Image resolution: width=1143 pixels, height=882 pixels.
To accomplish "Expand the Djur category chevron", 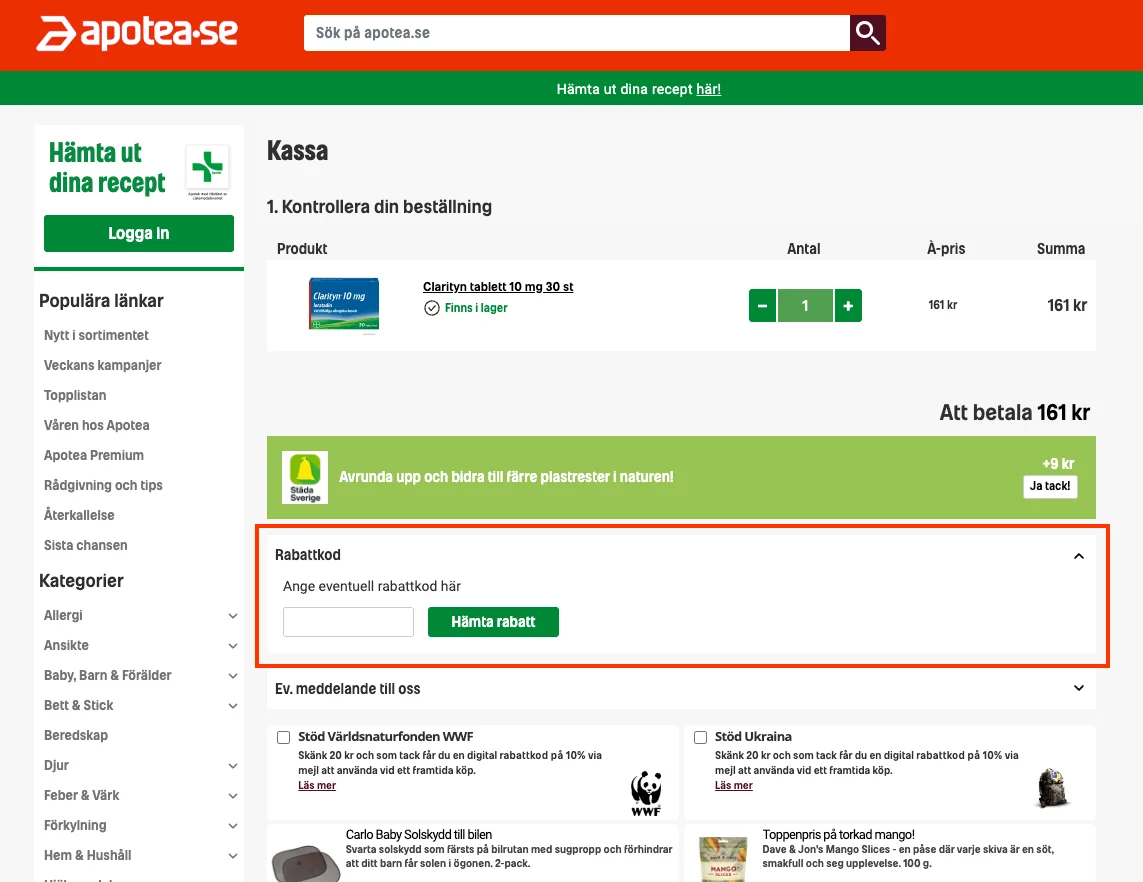I will click(233, 766).
